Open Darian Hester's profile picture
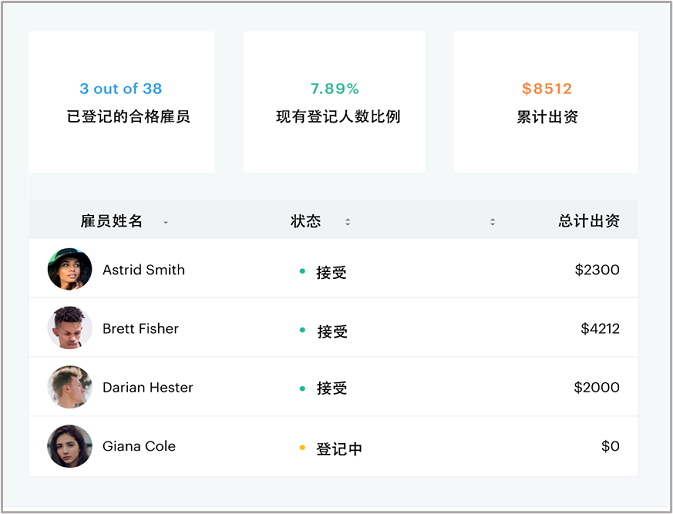The width and height of the screenshot is (673, 514). [70, 387]
